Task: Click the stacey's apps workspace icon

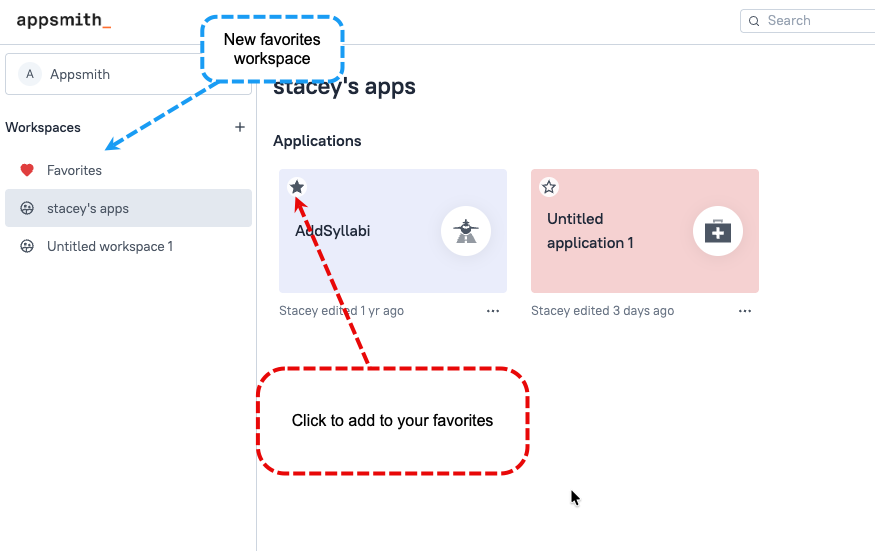Action: (x=27, y=208)
